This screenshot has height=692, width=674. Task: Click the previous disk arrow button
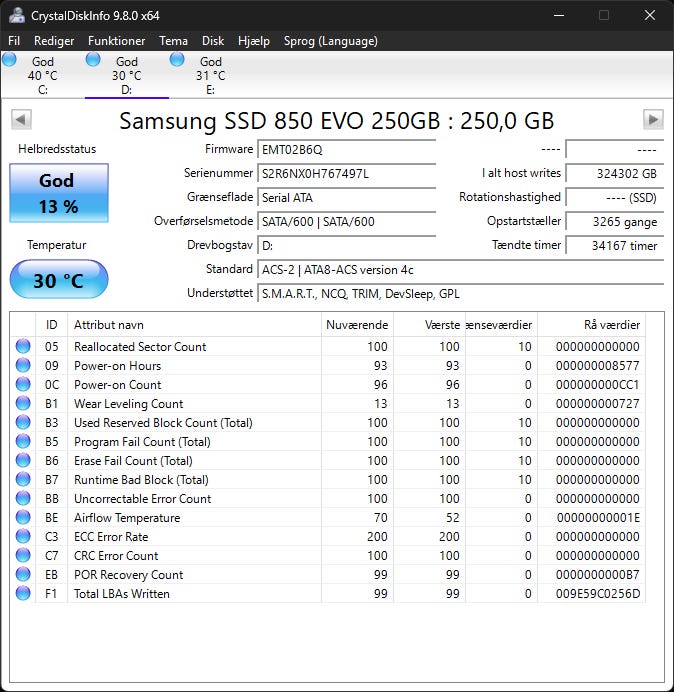coord(21,120)
